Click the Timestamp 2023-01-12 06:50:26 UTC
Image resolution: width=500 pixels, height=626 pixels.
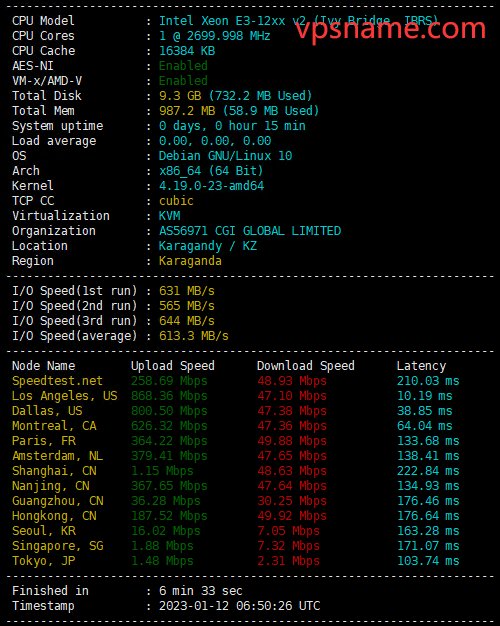[240, 606]
